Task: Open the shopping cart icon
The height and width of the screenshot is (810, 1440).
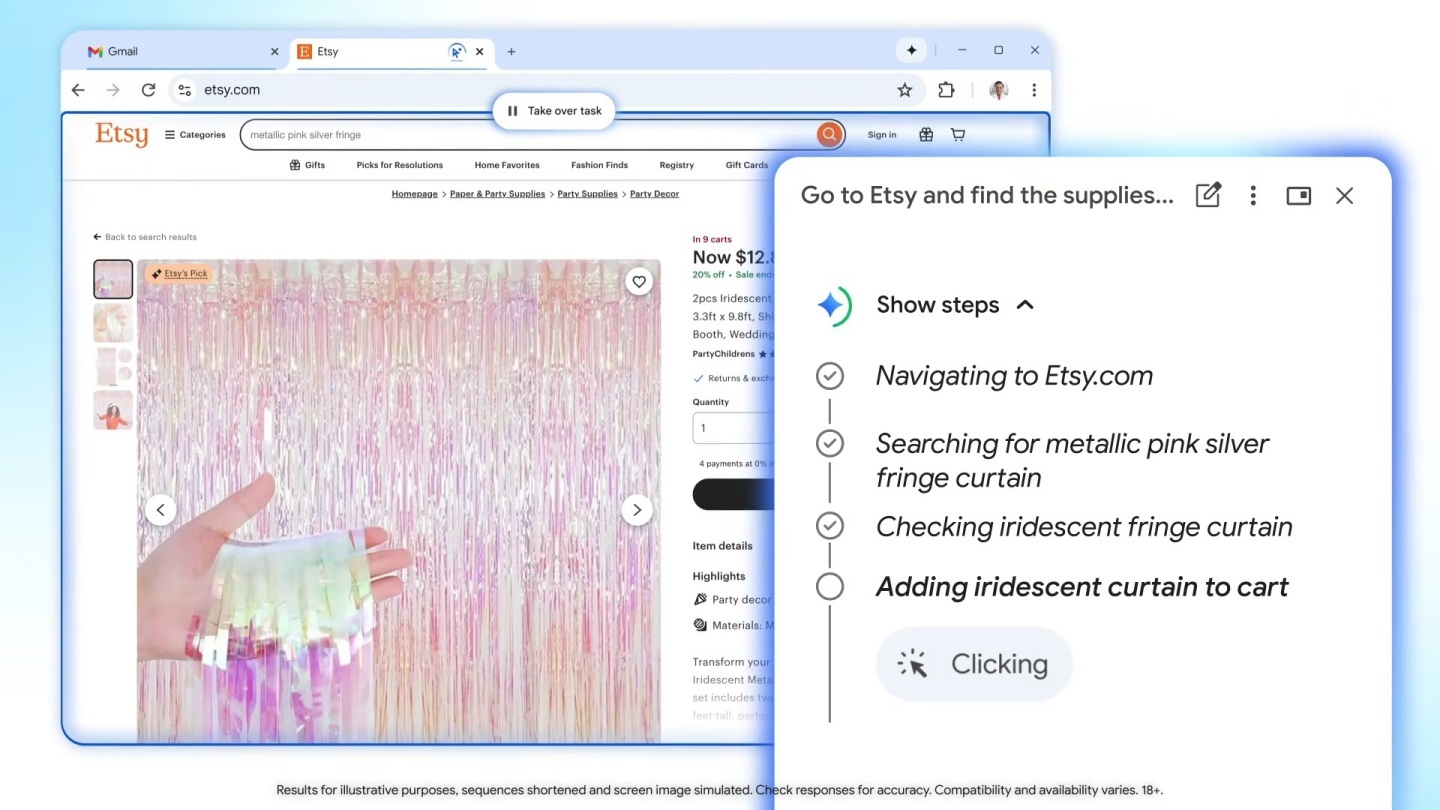Action: tap(957, 134)
